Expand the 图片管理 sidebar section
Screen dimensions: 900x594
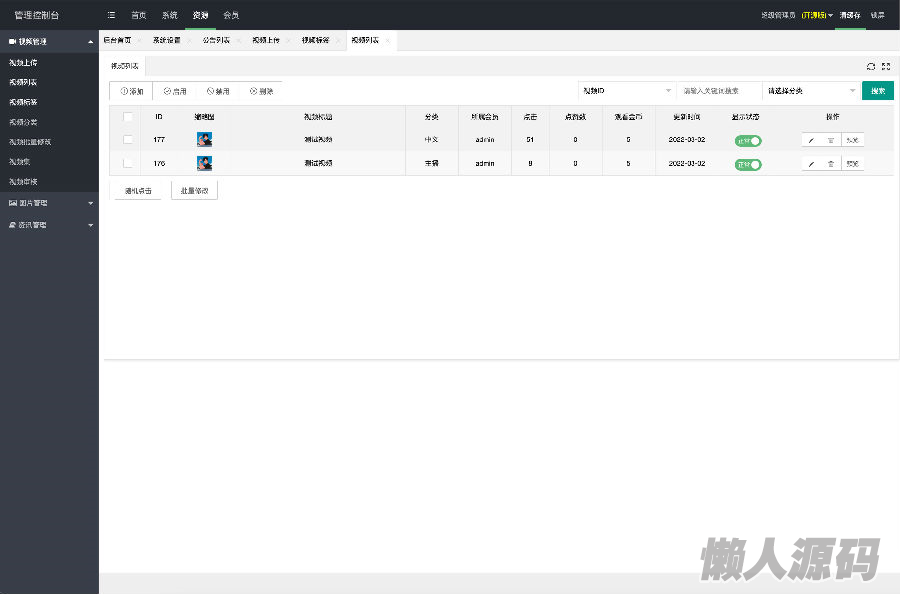point(49,203)
